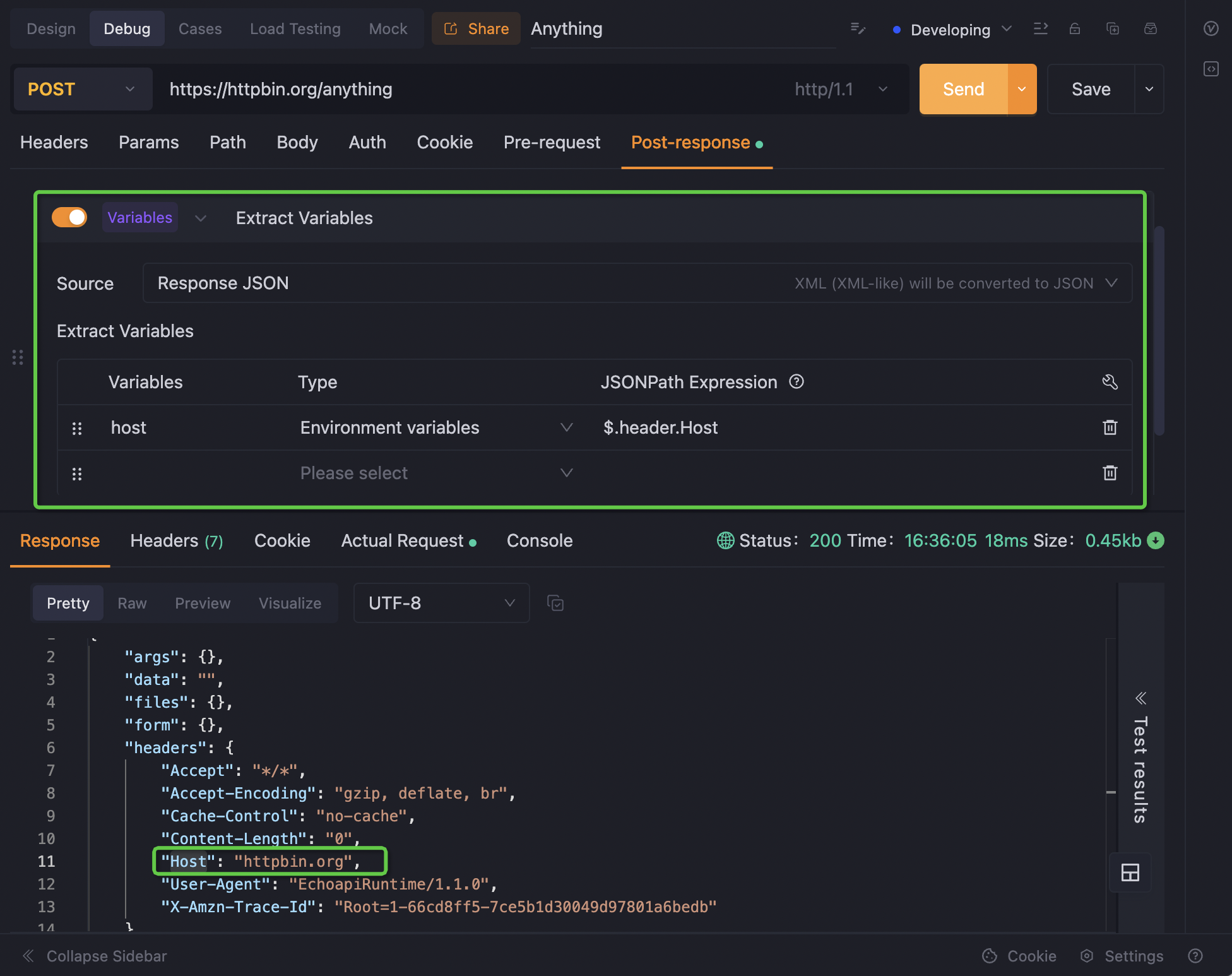Open the Response JSON source dropdown
Viewport: 1232px width, 976px height.
pos(637,283)
